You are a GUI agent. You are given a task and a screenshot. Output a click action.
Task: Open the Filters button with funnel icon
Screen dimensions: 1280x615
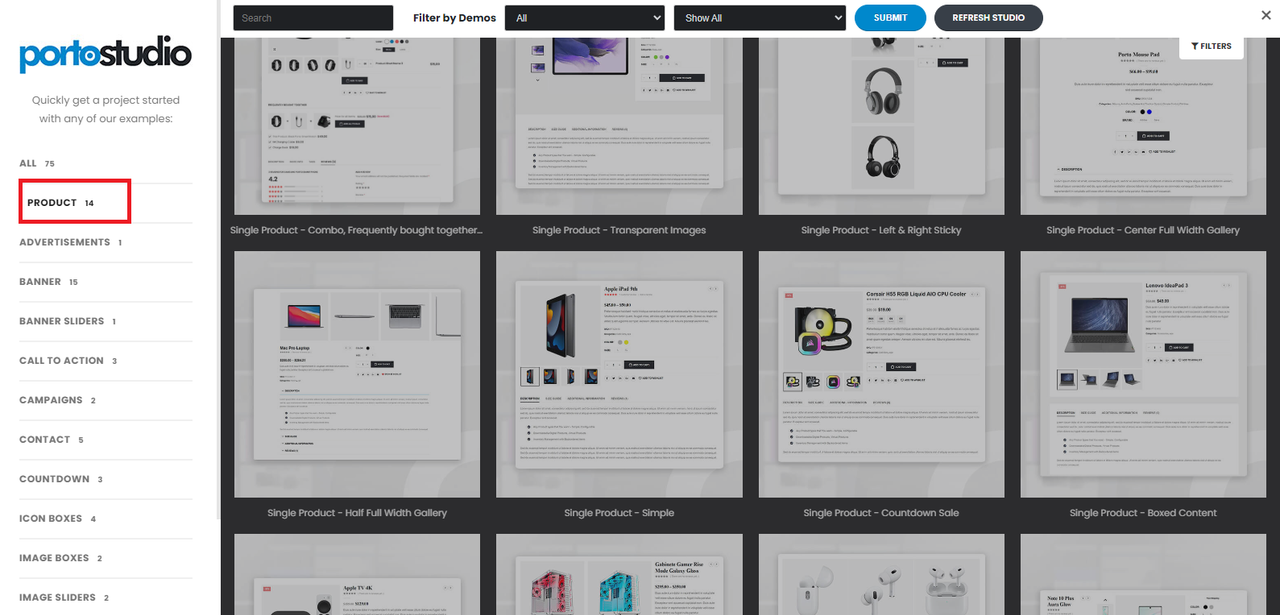click(x=1211, y=46)
